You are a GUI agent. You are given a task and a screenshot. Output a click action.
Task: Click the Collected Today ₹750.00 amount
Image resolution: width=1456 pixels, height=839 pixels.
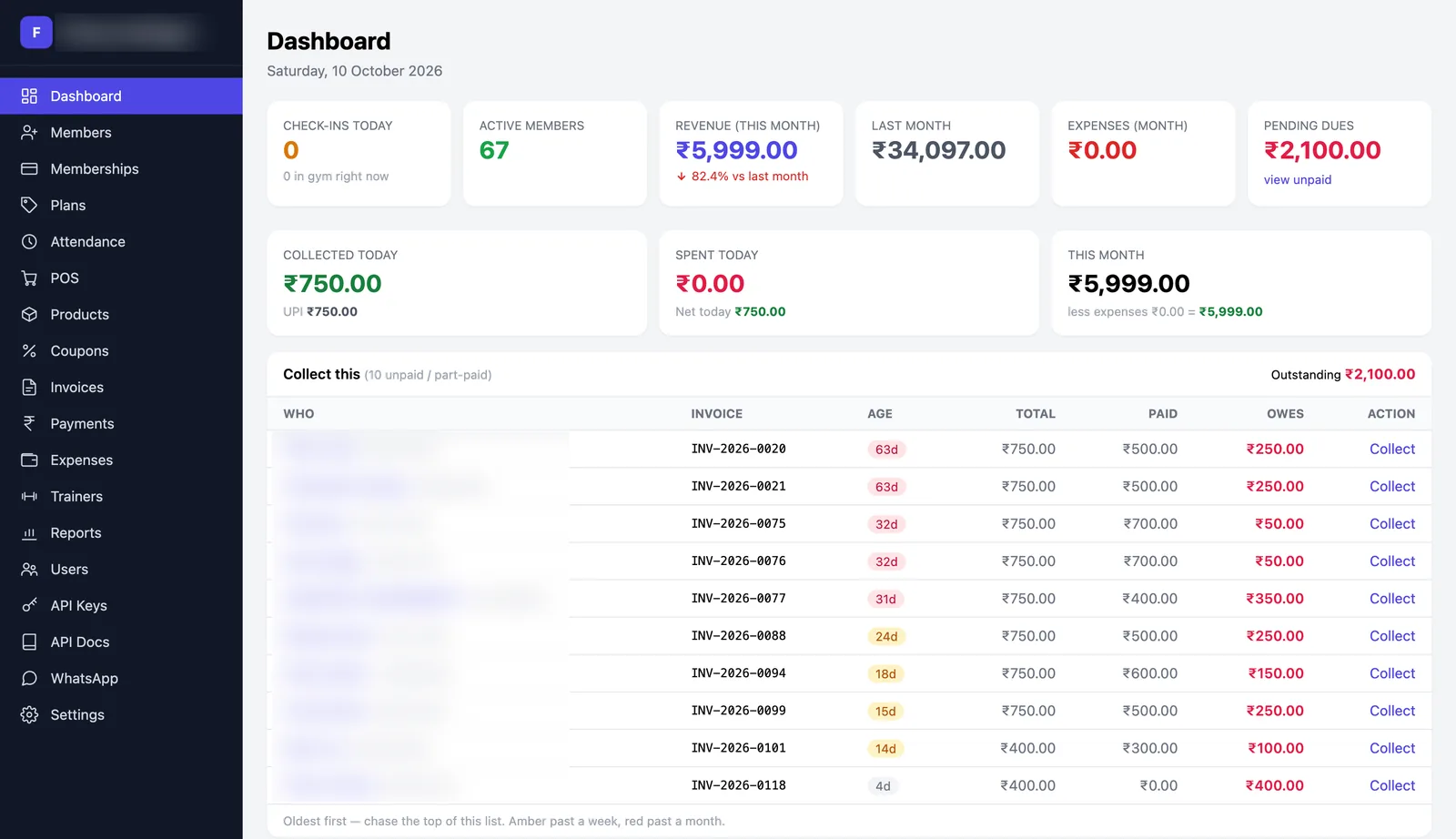[332, 283]
